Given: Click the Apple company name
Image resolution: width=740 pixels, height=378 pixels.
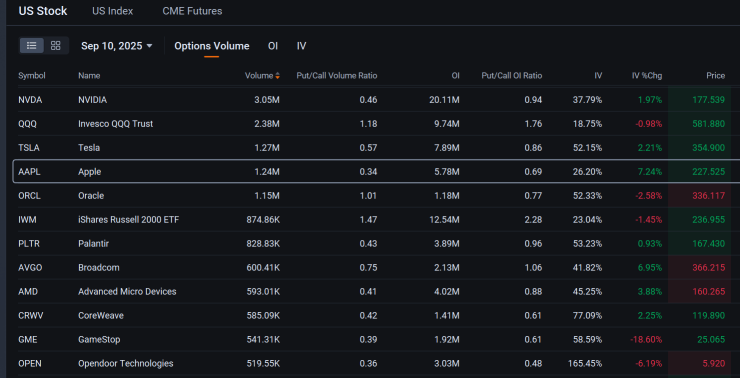Looking at the screenshot, I should (90, 172).
